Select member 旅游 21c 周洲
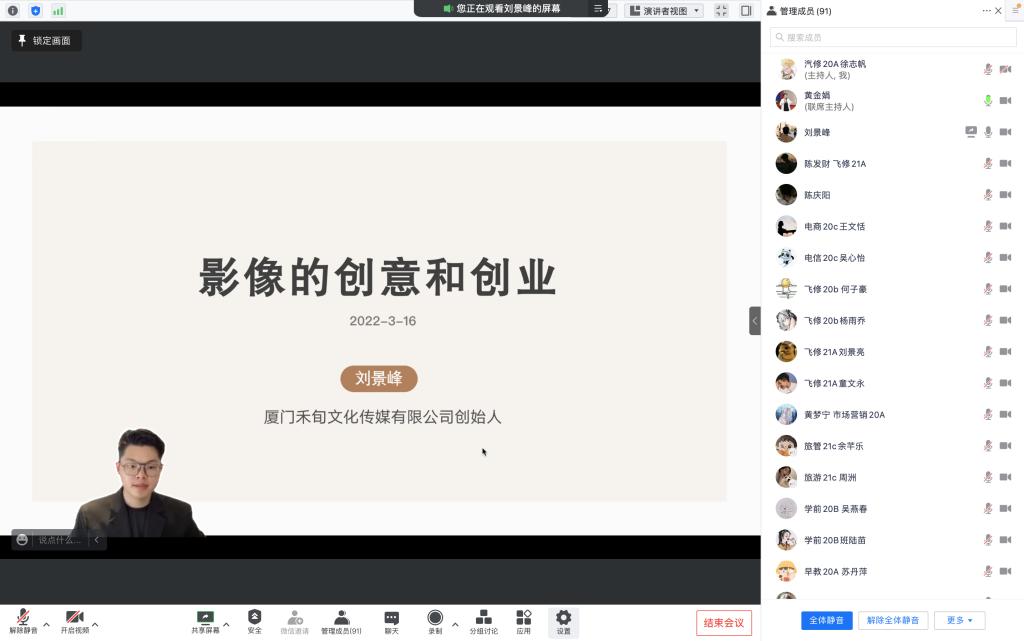This screenshot has width=1024, height=641. coord(893,477)
